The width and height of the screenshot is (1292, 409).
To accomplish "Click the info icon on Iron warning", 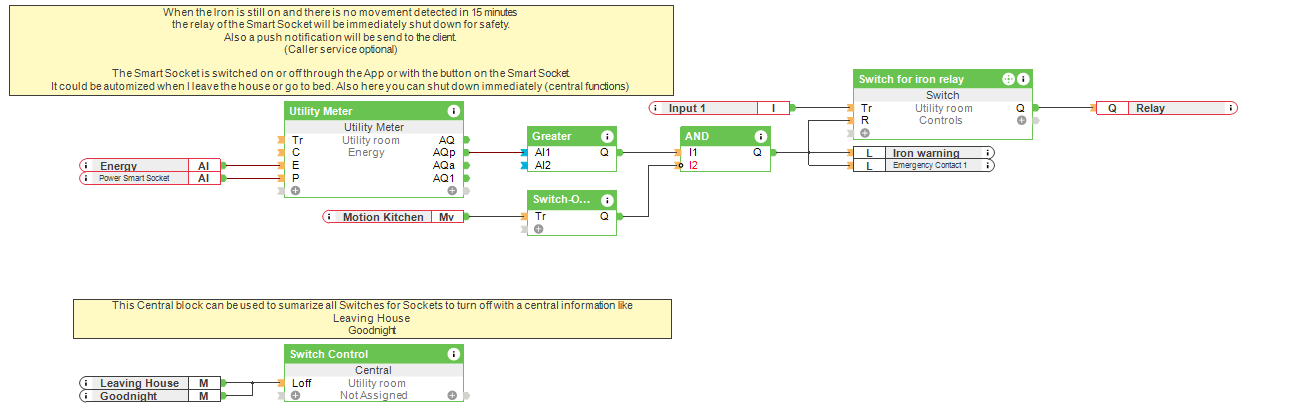I will (988, 153).
